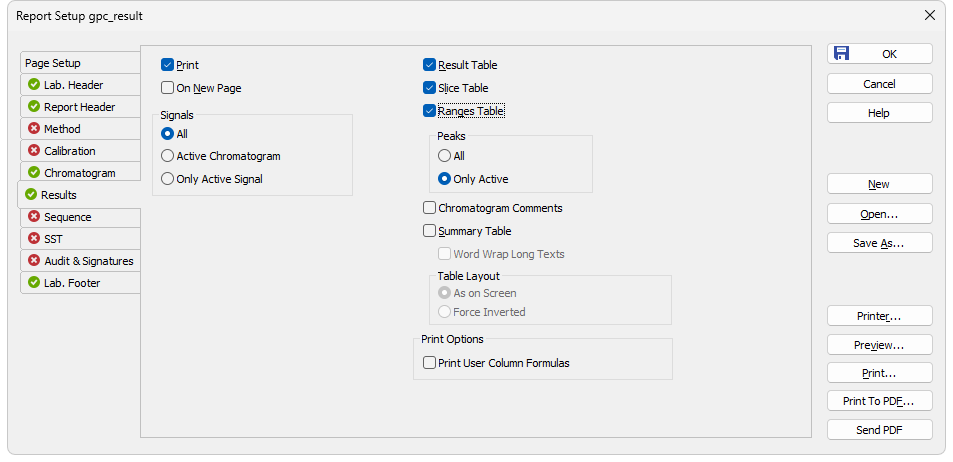The height and width of the screenshot is (462, 953).
Task: Click the green check icon beside Lab. Header
Action: coord(34,84)
